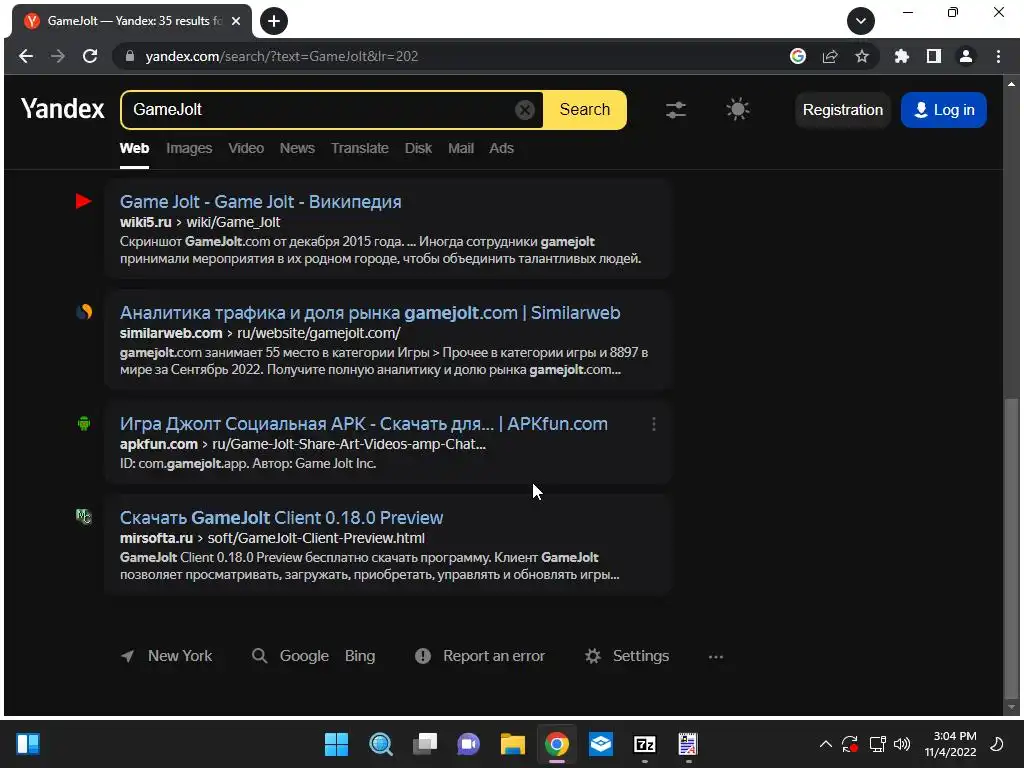This screenshot has height=768, width=1024.
Task: Open the tab search dropdown arrow
Action: point(861,21)
